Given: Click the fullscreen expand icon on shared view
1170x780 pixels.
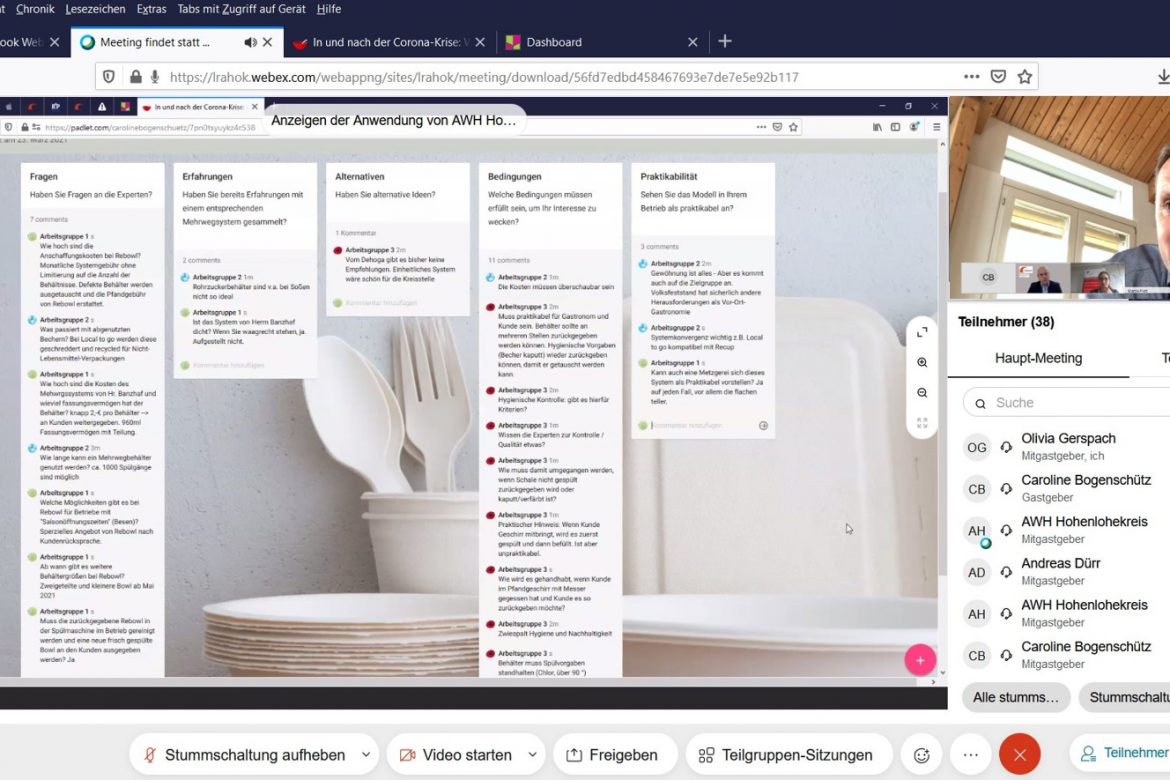Looking at the screenshot, I should pyautogui.click(x=922, y=332).
